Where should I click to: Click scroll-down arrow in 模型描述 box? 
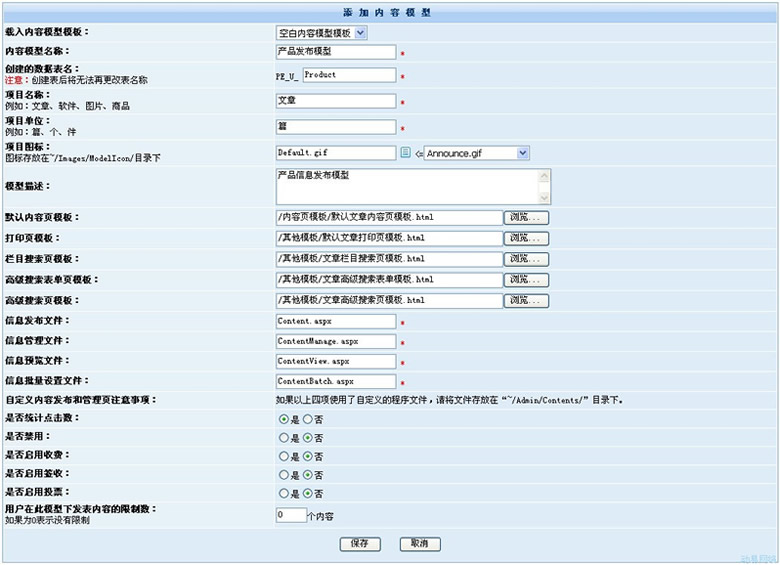(544, 197)
